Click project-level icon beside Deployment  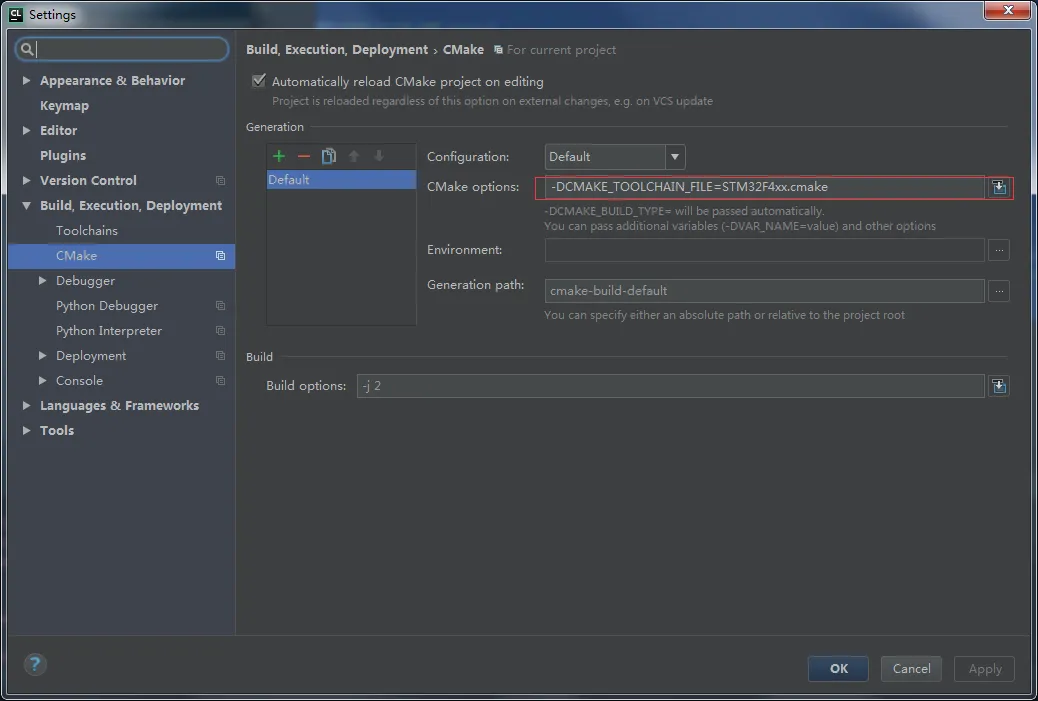220,356
